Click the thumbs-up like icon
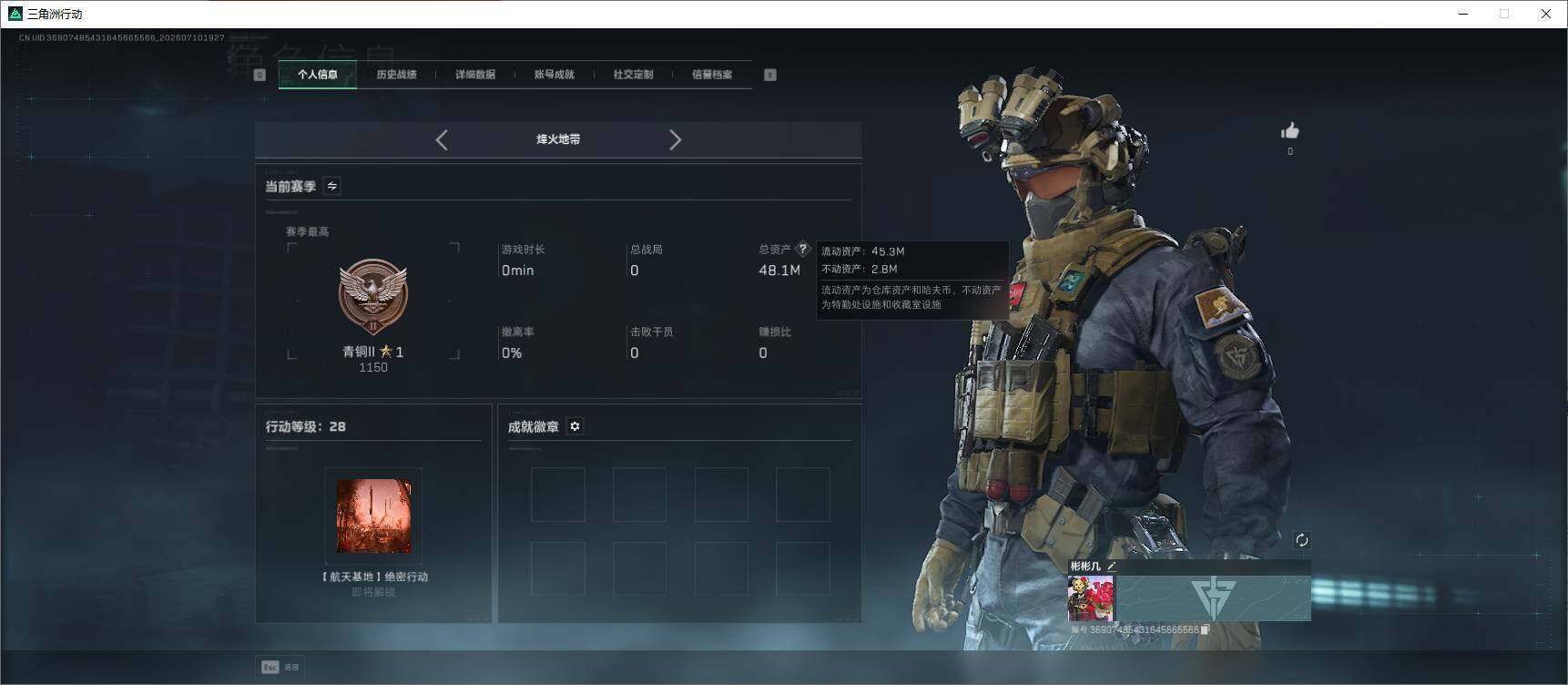 point(1290,131)
